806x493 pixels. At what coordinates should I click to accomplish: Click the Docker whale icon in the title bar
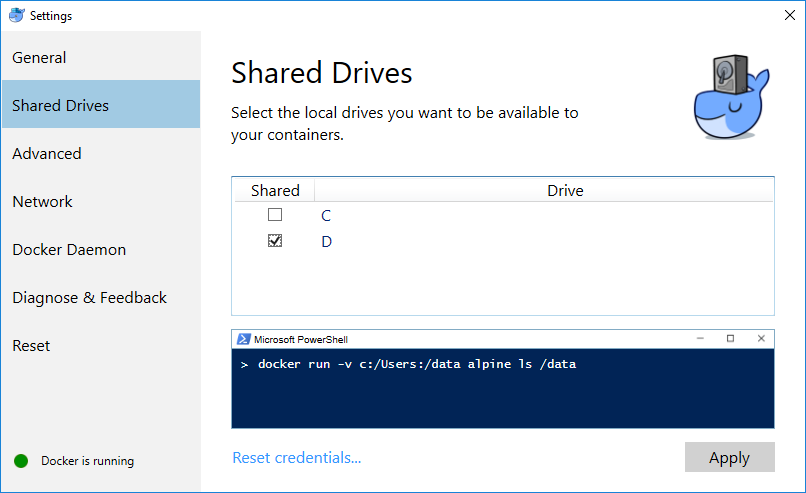tap(16, 15)
